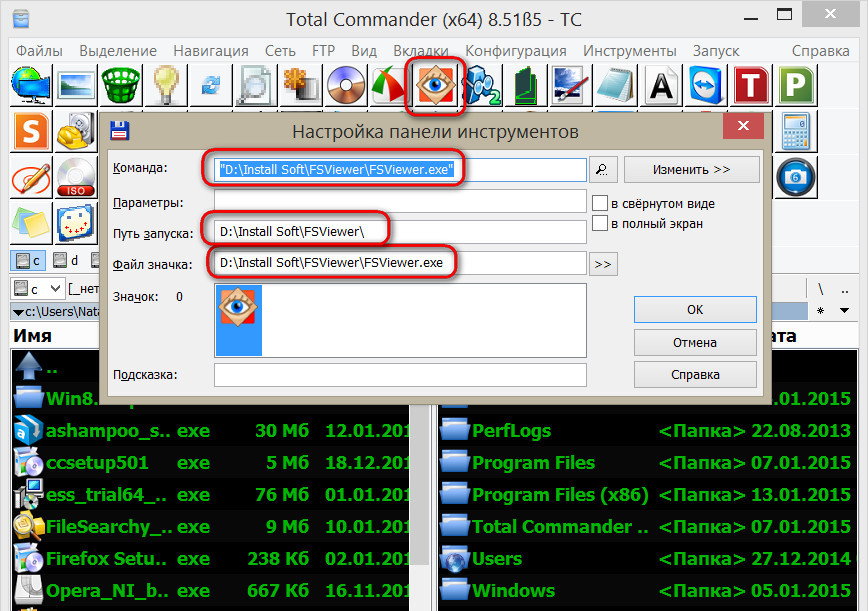
Task: Click into the Команда input field
Action: (400, 169)
